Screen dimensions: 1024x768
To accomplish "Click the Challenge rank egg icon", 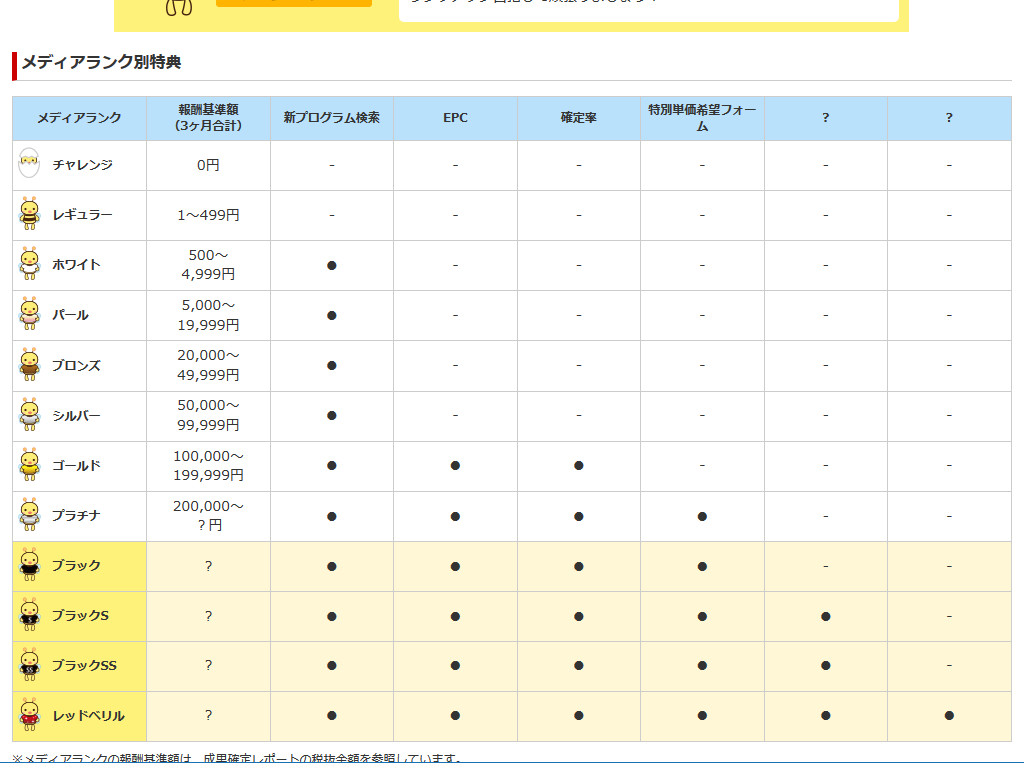I will click(x=29, y=163).
